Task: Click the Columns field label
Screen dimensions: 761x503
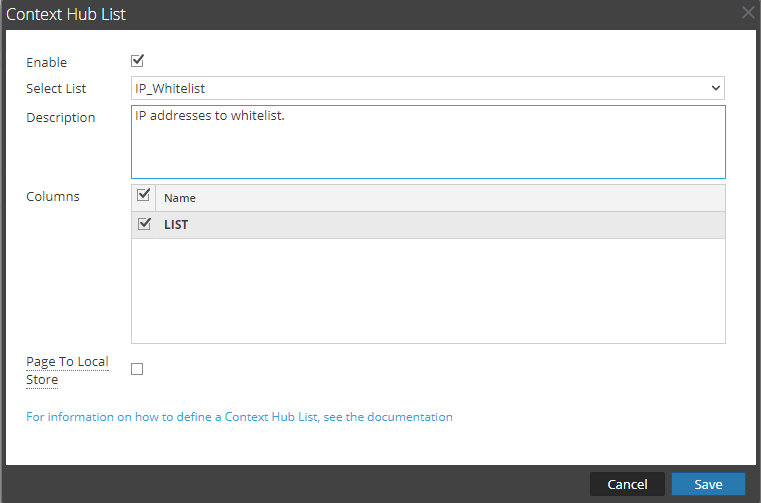Action: 53,196
